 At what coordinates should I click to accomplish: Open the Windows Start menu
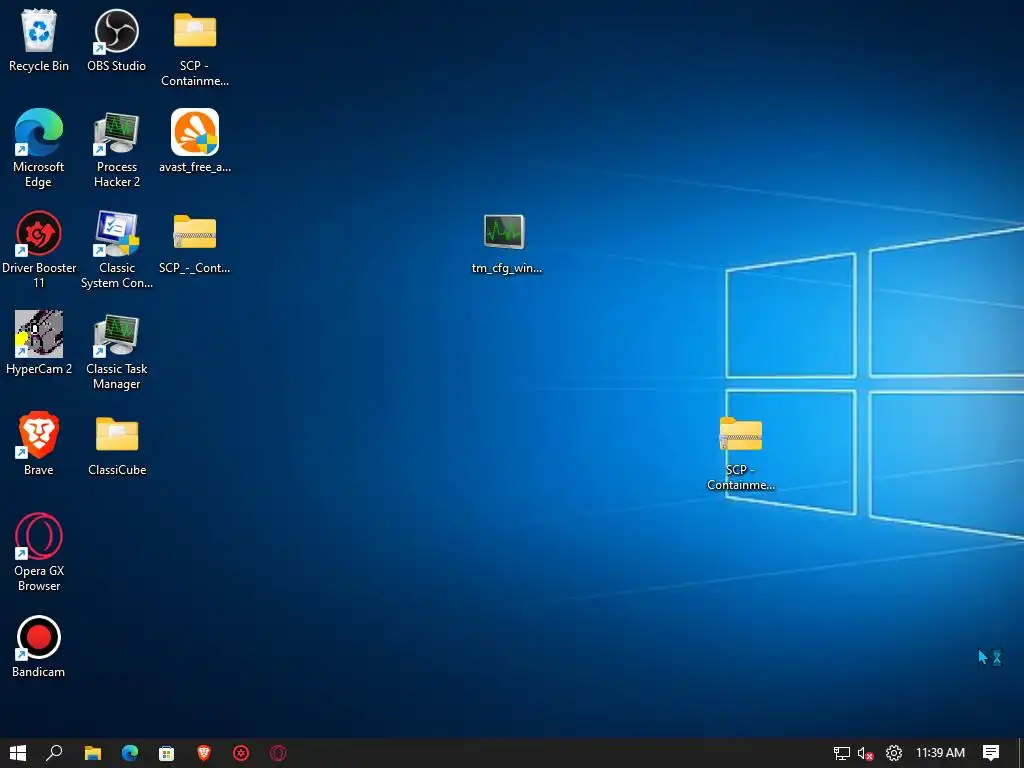(x=18, y=753)
